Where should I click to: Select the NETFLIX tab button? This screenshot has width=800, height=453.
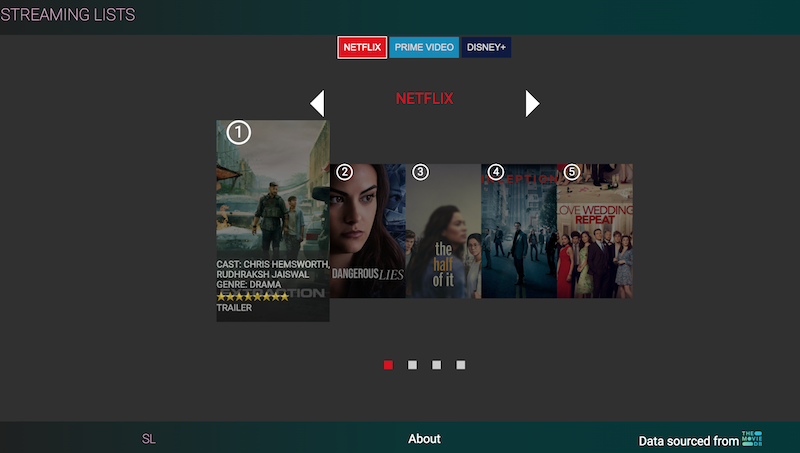[362, 47]
